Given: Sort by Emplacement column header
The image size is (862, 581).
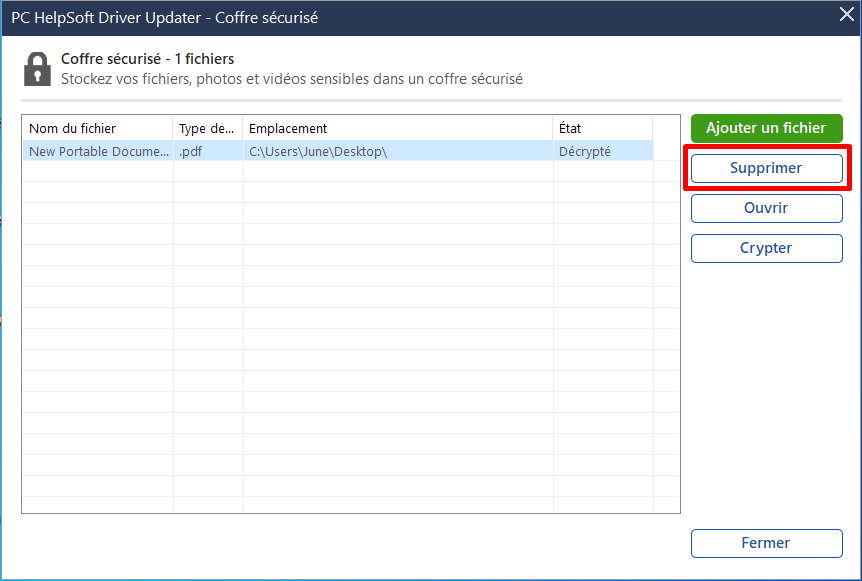Looking at the screenshot, I should (397, 128).
